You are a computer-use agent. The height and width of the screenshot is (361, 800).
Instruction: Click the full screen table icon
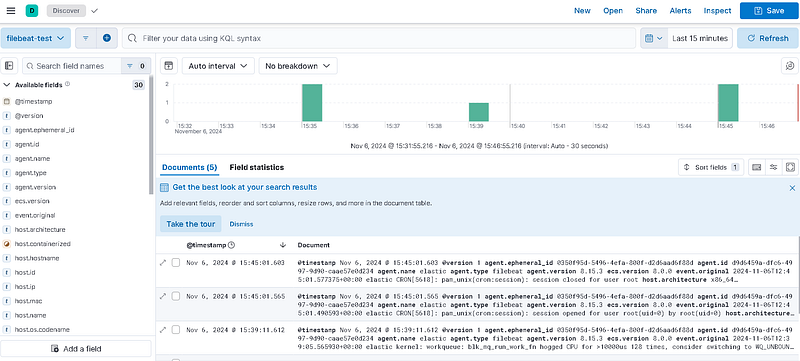coord(790,167)
